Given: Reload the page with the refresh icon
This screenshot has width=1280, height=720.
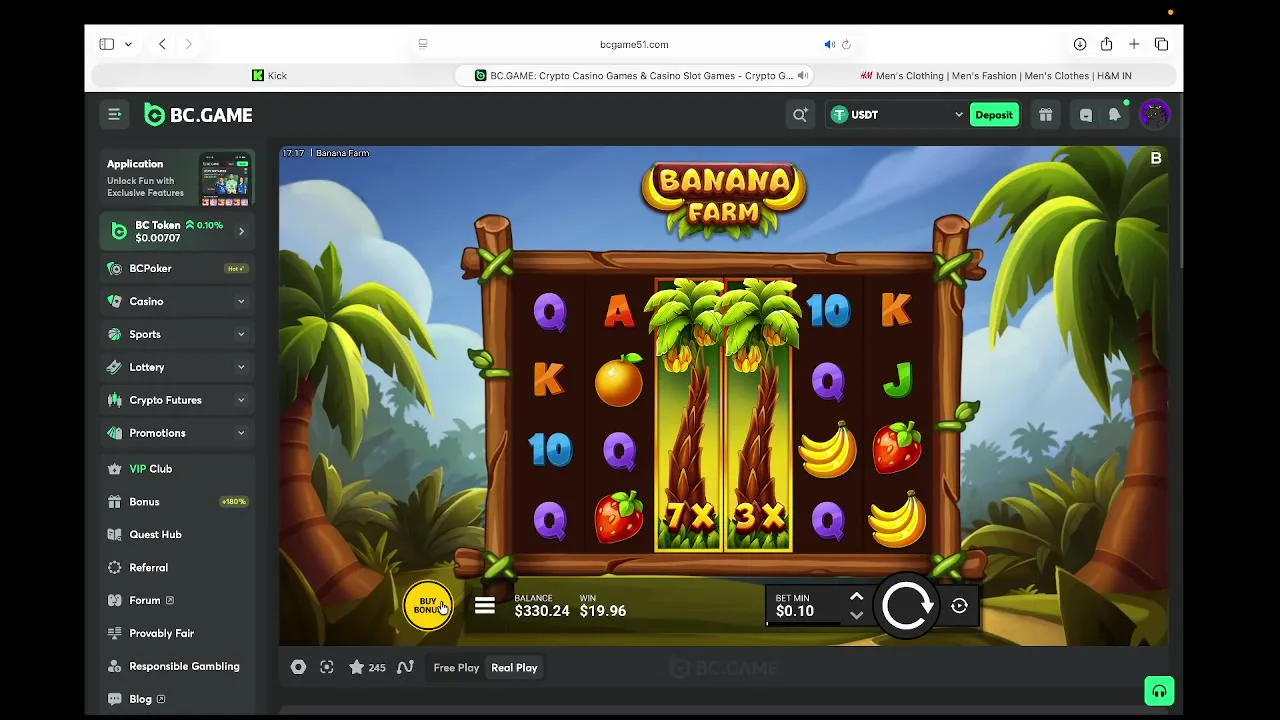Looking at the screenshot, I should click(846, 44).
